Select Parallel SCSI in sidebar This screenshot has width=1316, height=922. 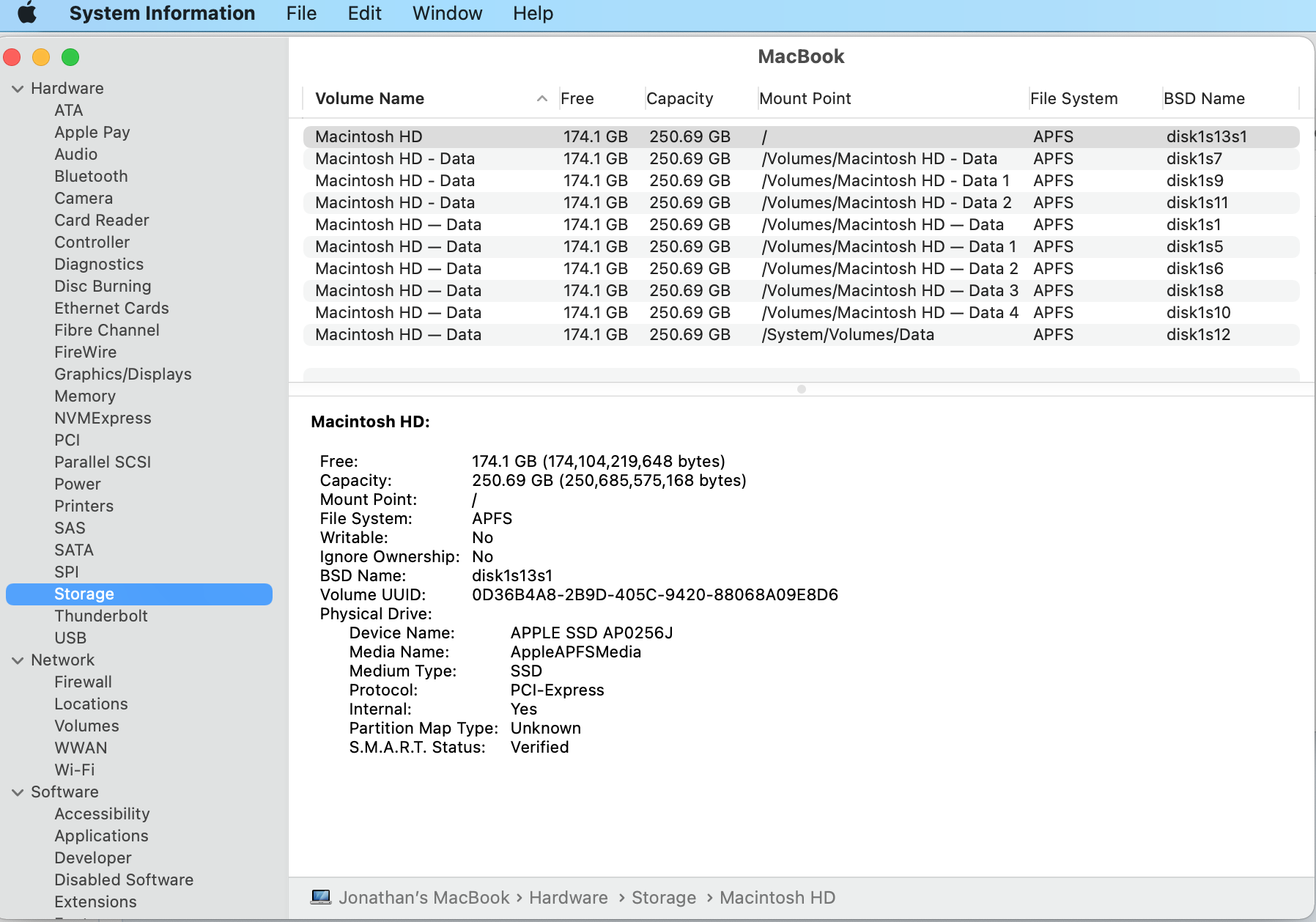click(103, 462)
